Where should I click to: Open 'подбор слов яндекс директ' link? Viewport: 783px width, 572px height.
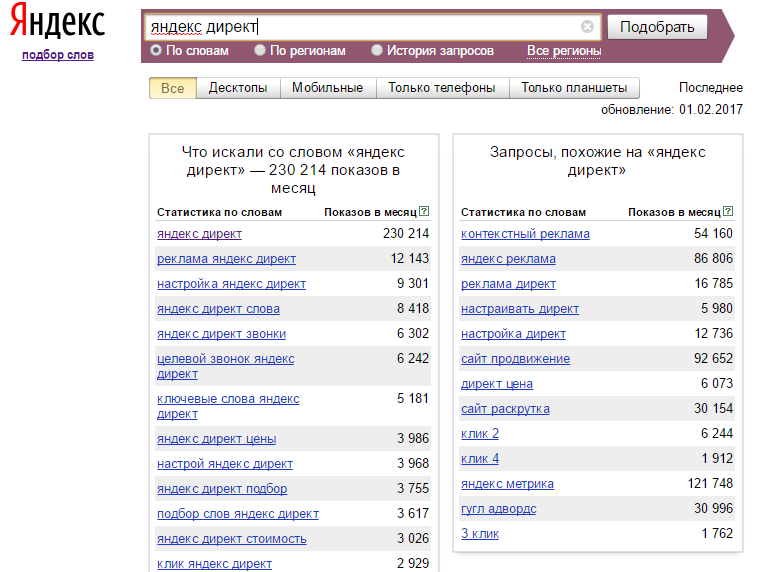[238, 514]
